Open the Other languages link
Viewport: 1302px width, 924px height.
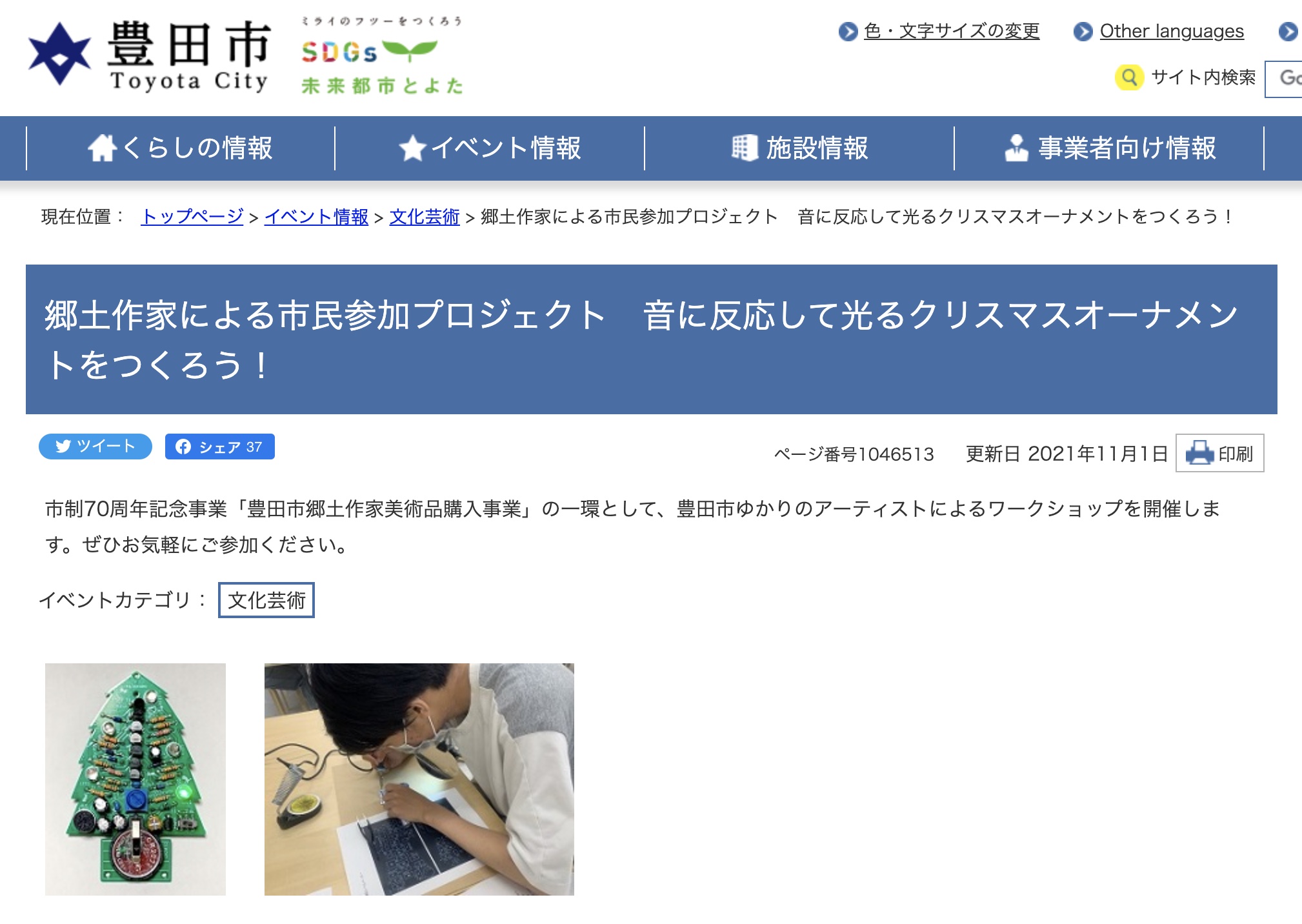(1172, 31)
